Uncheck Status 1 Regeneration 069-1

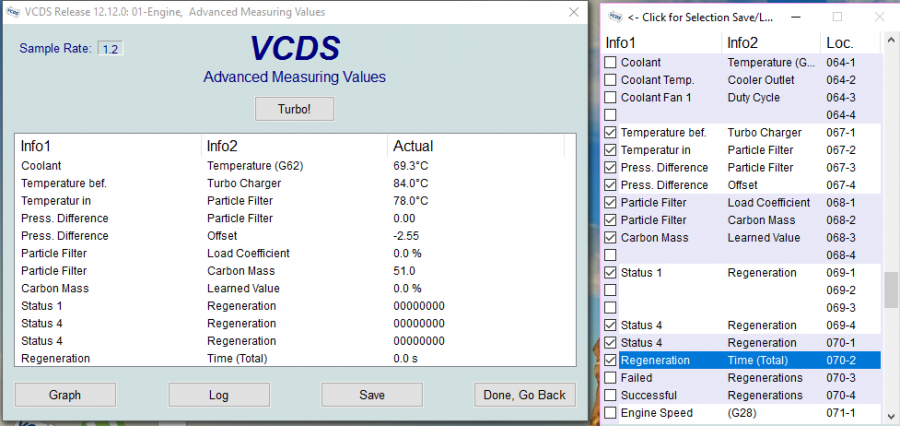tap(611, 273)
